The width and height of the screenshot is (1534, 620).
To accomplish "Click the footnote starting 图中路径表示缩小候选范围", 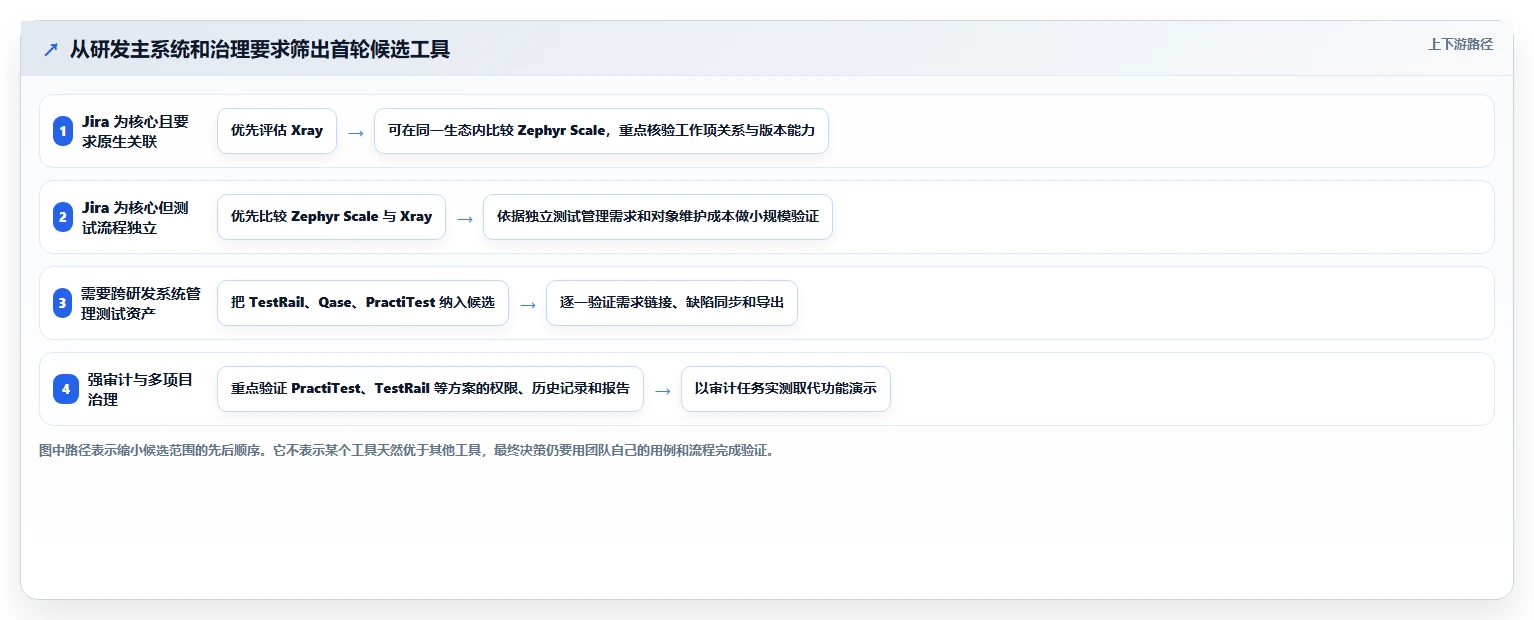I will (x=407, y=451).
